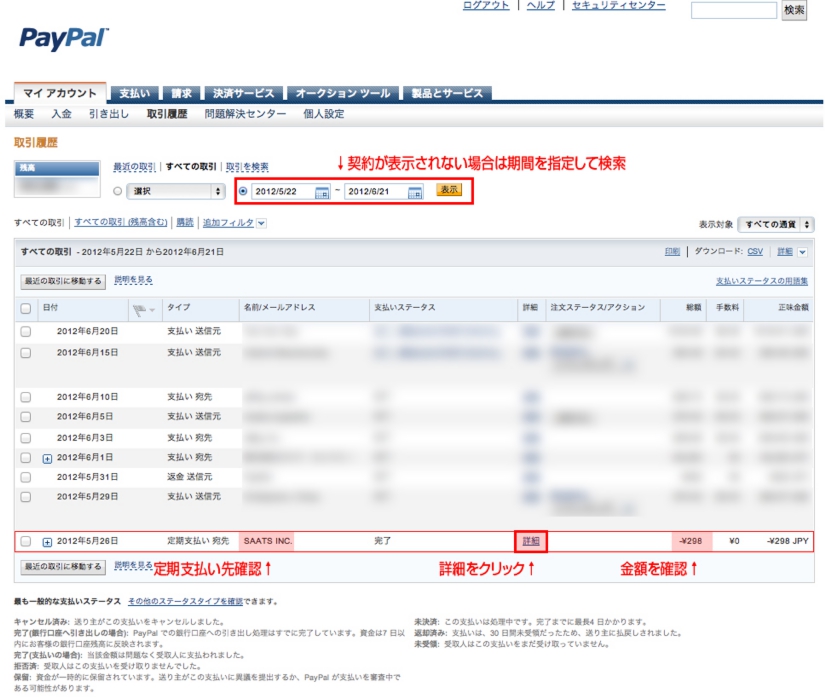
Task: Click 詳細 link for SAATS INC. payment
Action: pyautogui.click(x=531, y=541)
